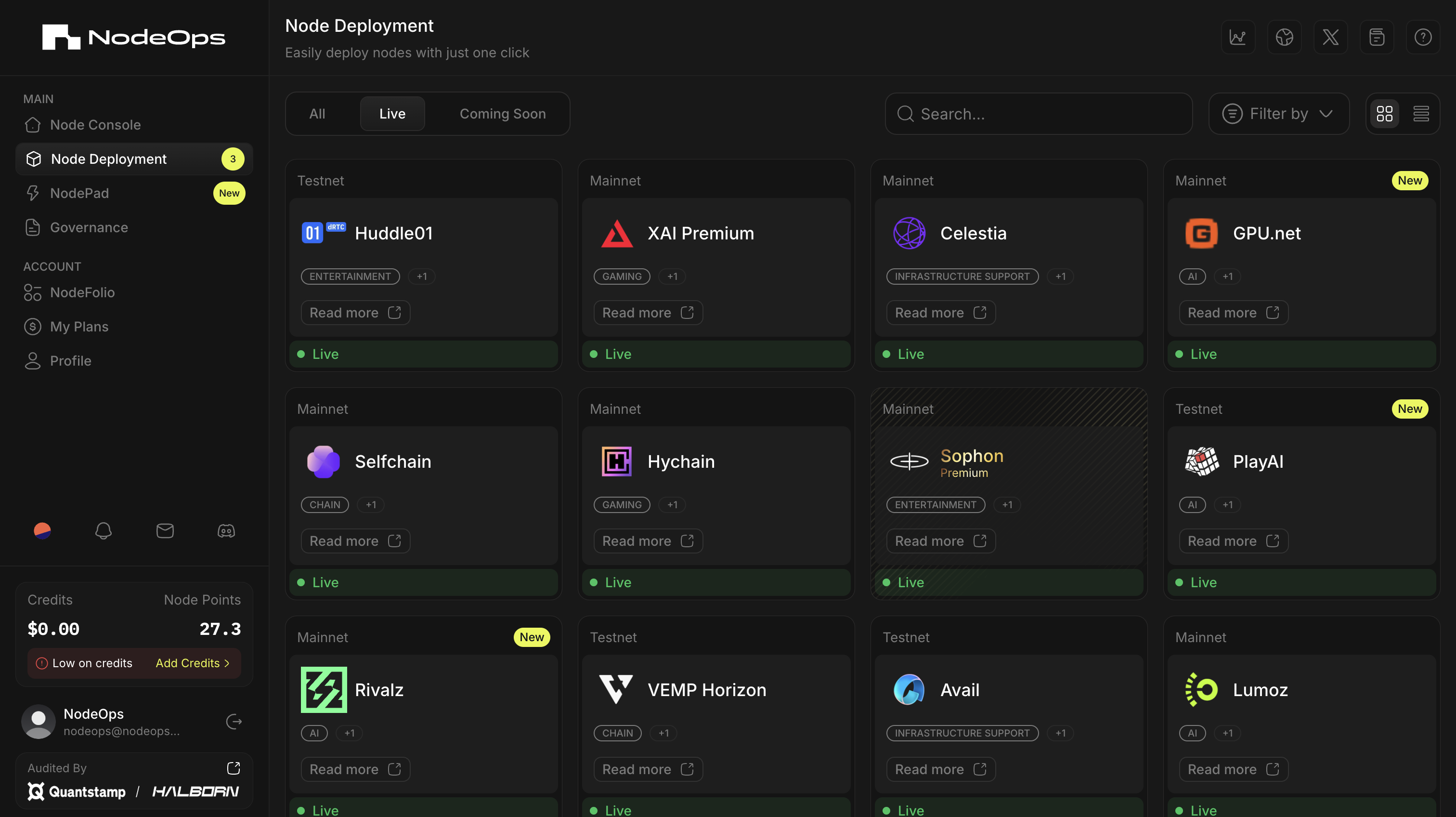The width and height of the screenshot is (1456, 817).
Task: Click the Huddle01 logo icon
Action: (323, 232)
